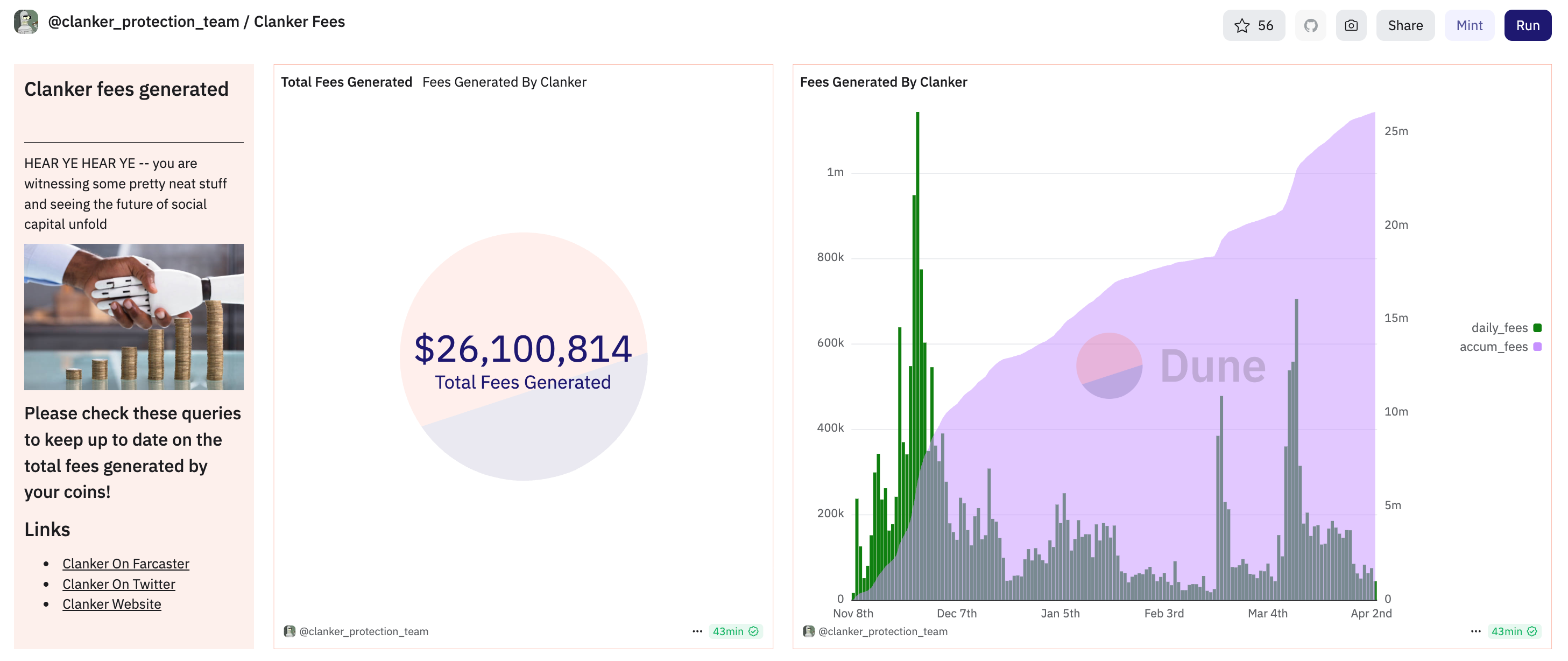Open three-dot menu on Total Fees panel
This screenshot has width=1568, height=661.
pyautogui.click(x=697, y=631)
